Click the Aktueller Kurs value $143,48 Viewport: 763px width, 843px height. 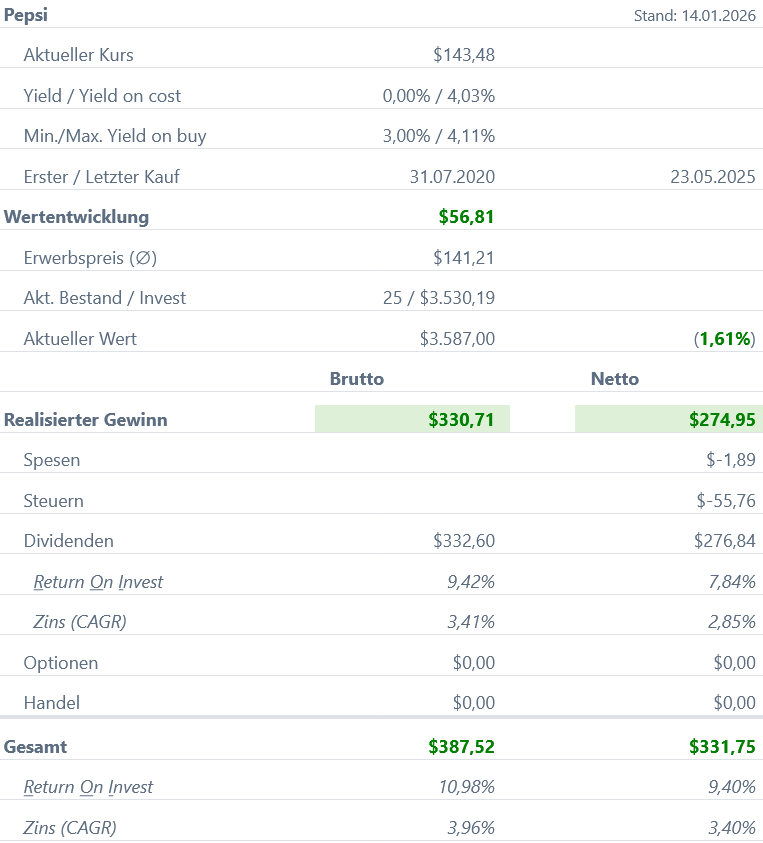[463, 55]
